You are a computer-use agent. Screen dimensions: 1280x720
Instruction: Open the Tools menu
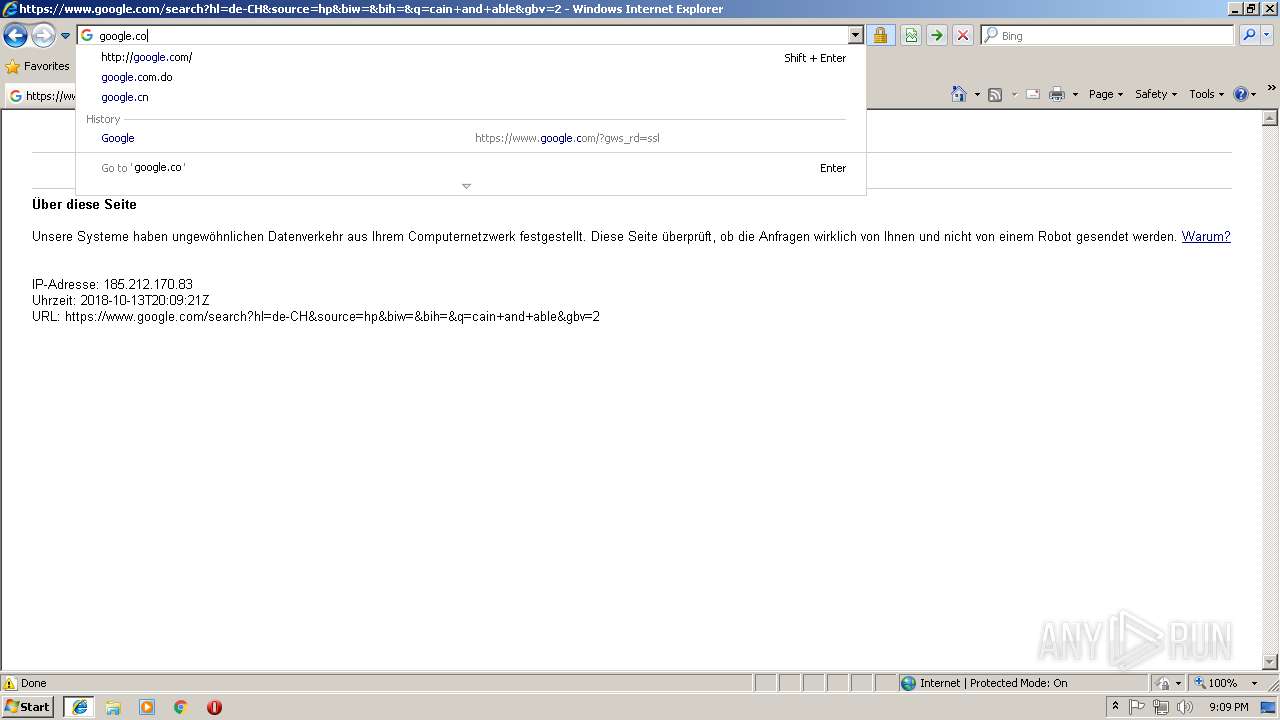[1206, 94]
